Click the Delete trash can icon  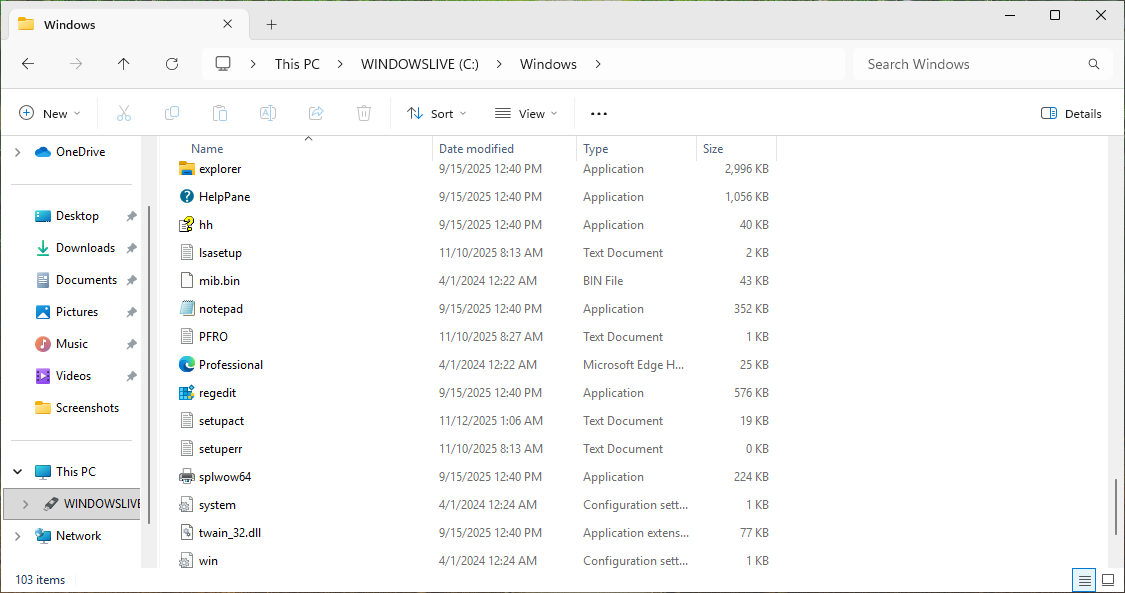tap(365, 114)
